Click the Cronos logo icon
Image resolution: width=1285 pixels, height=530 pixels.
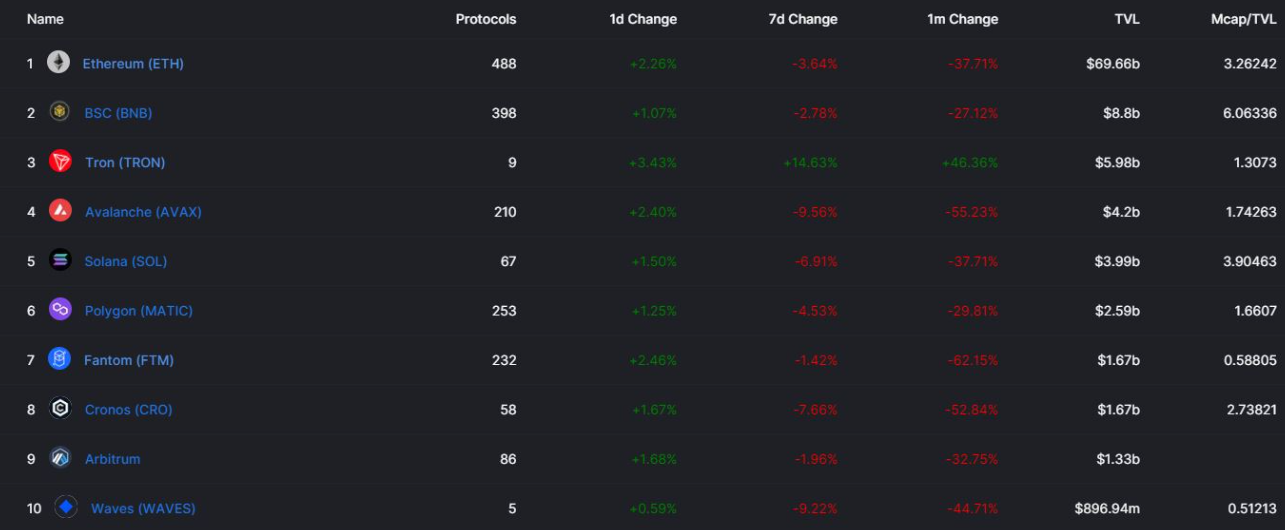[60, 409]
